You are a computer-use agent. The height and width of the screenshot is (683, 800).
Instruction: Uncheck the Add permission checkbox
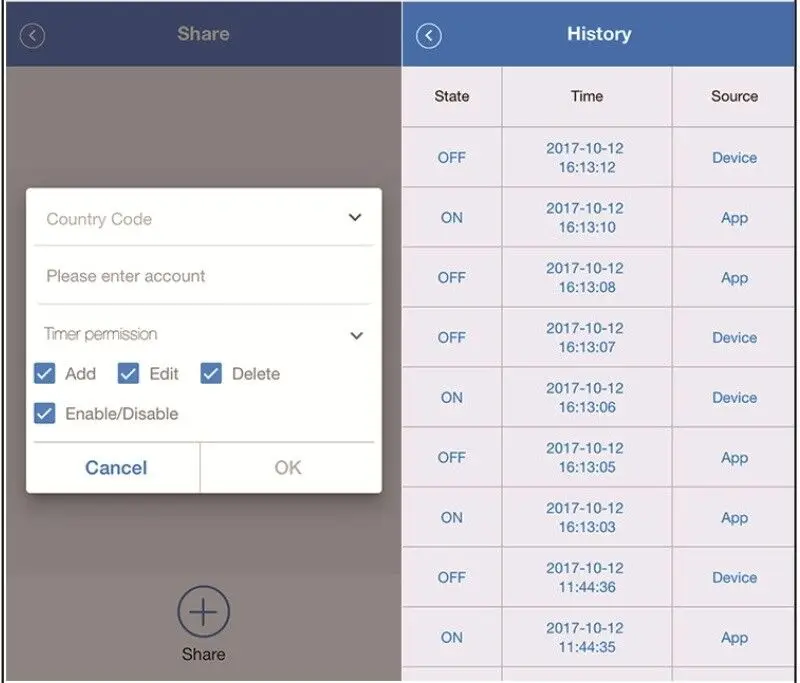click(44, 373)
